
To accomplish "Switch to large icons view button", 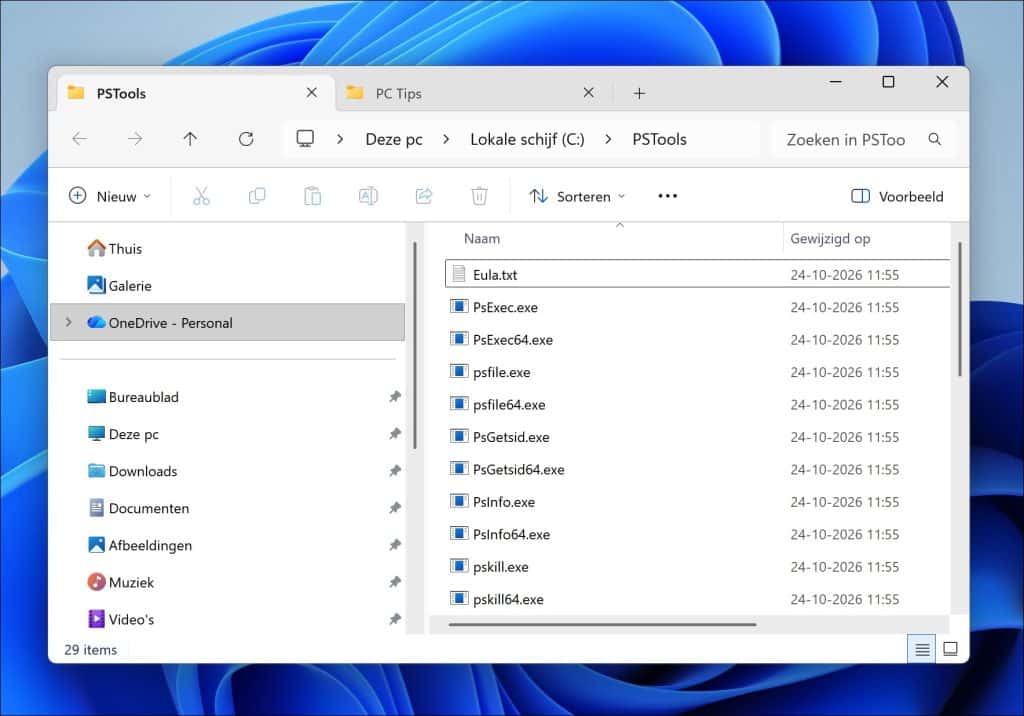I will (951, 649).
